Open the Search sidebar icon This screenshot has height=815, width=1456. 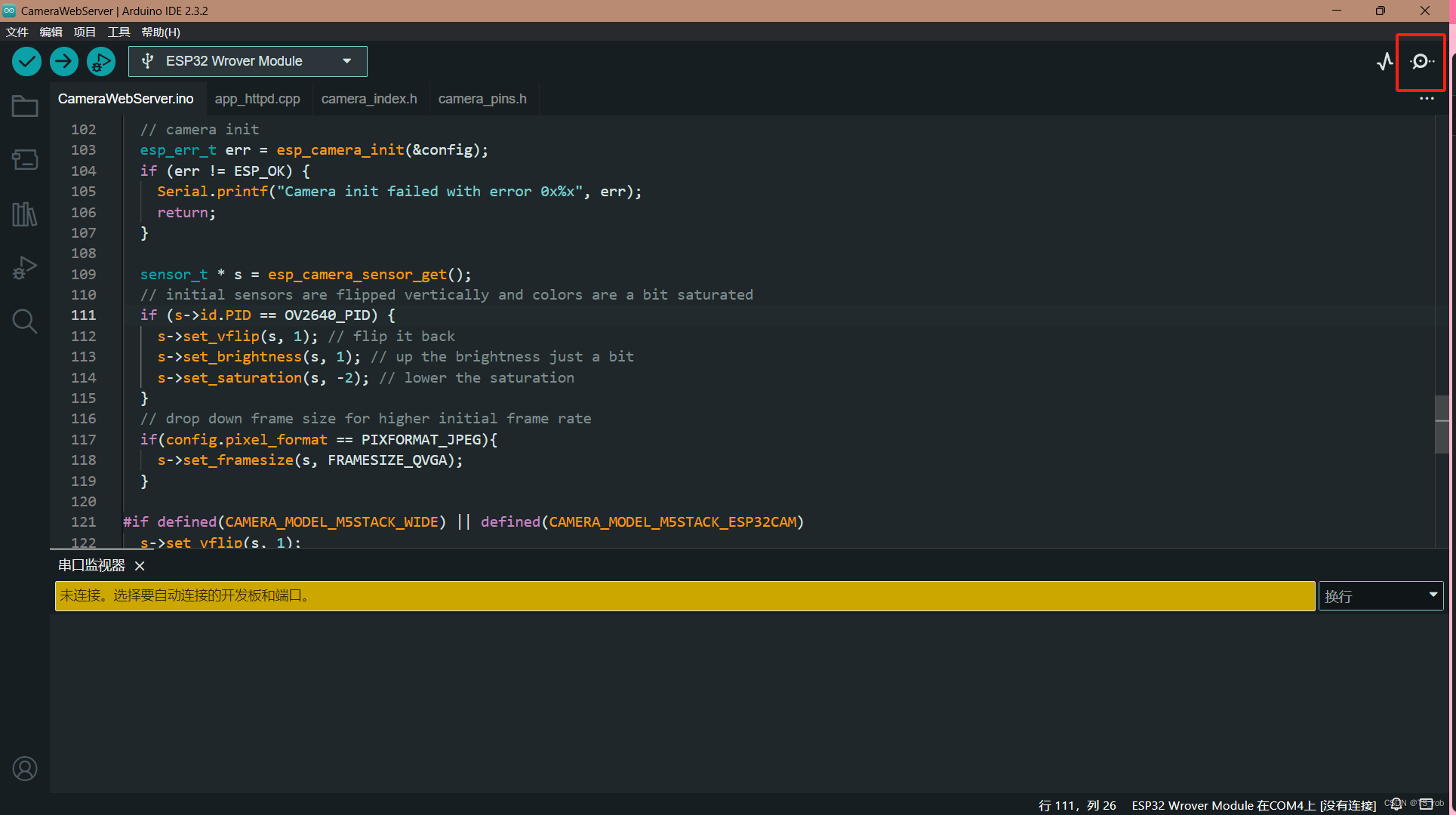tap(25, 321)
